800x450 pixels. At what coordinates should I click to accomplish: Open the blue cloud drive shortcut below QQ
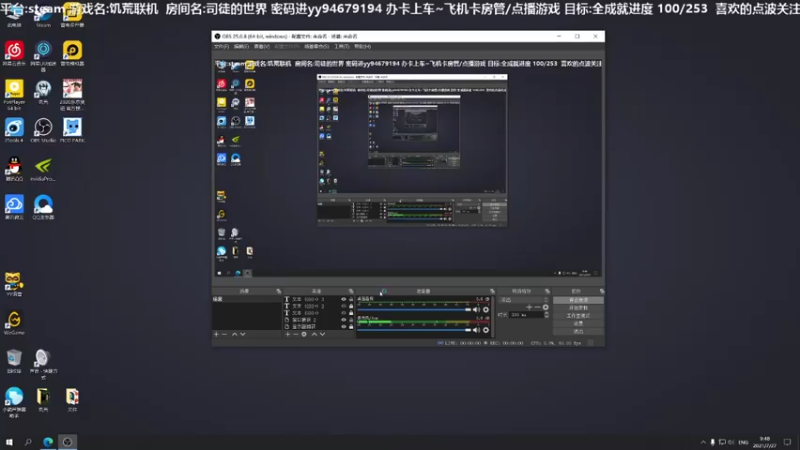coord(14,207)
